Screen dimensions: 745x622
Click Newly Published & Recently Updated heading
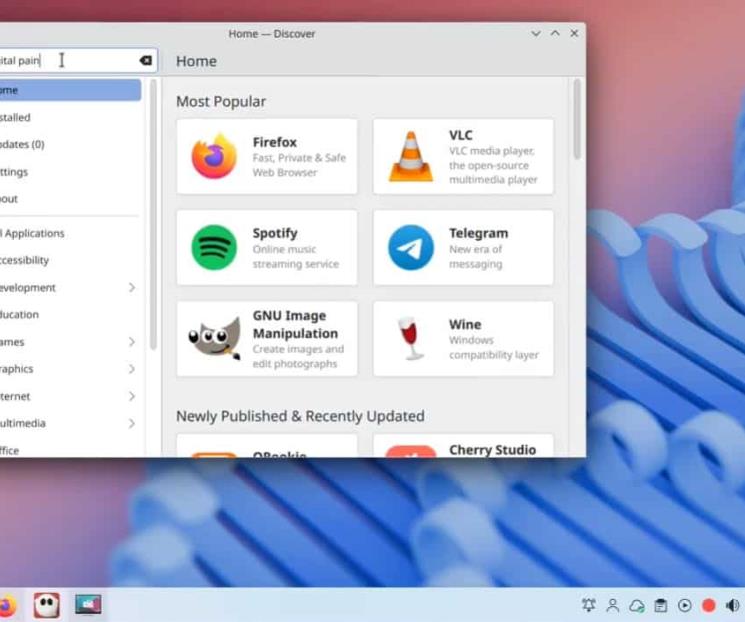(x=300, y=416)
